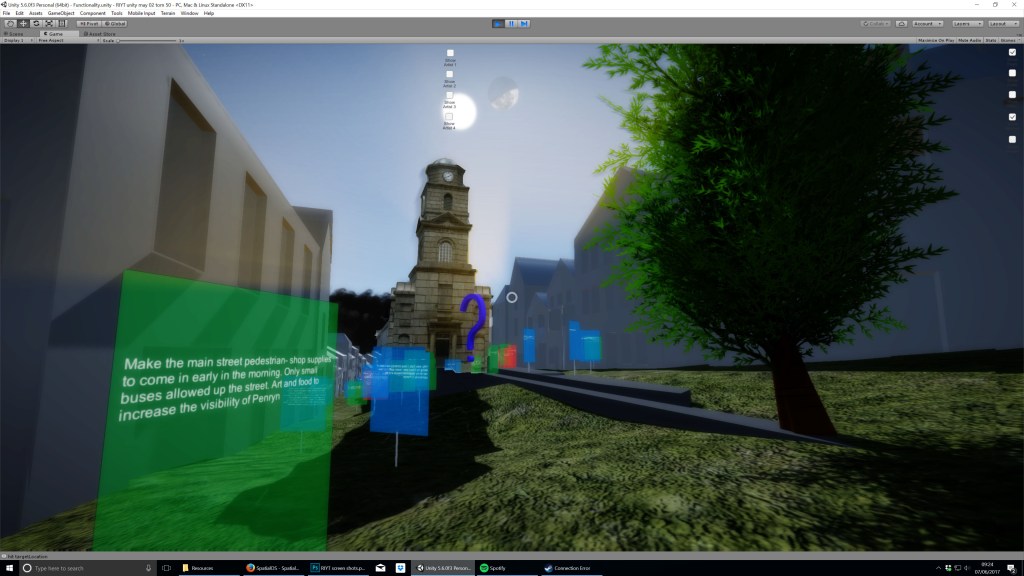Adjust the Scale slider in Game view
This screenshot has width=1024, height=576.
click(120, 41)
